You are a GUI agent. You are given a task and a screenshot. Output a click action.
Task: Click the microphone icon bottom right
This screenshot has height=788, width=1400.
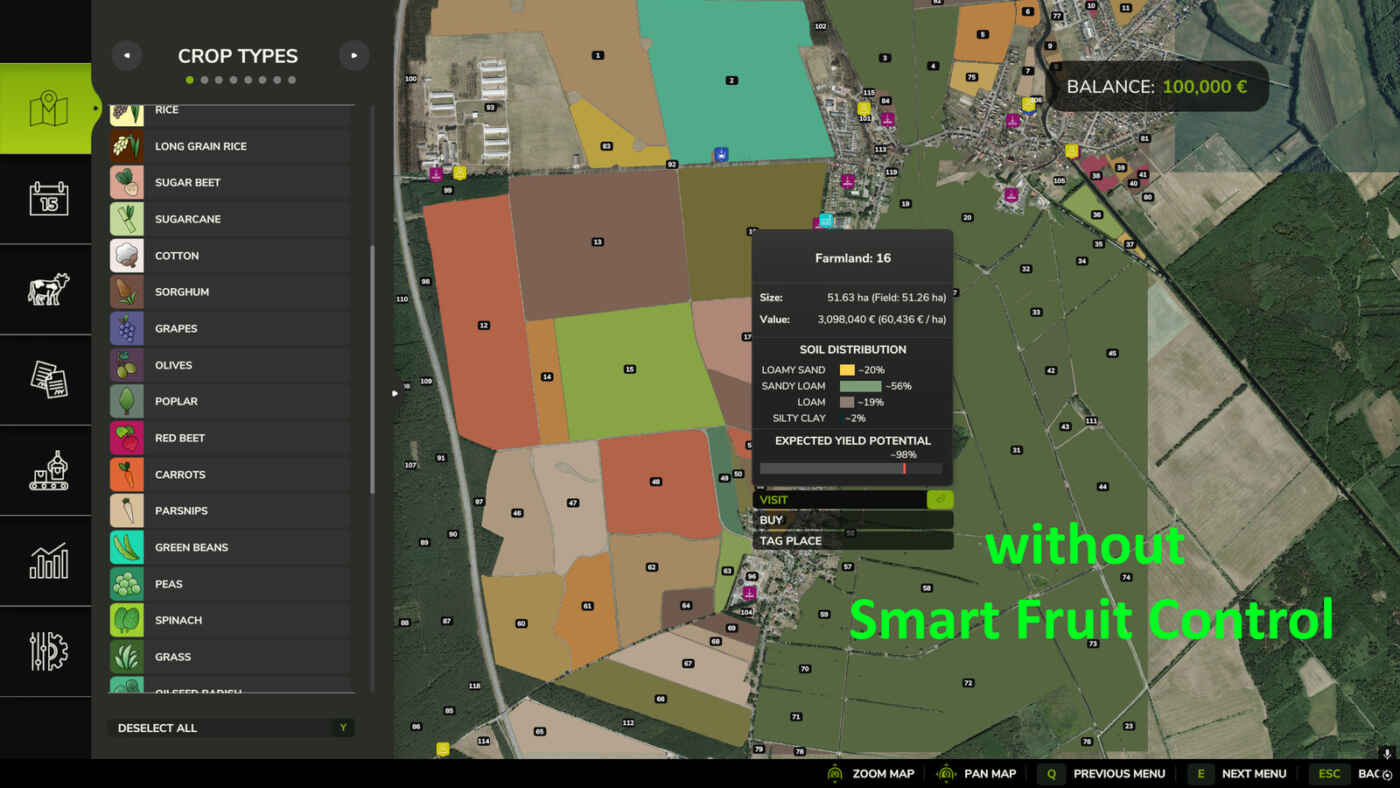(x=1386, y=752)
